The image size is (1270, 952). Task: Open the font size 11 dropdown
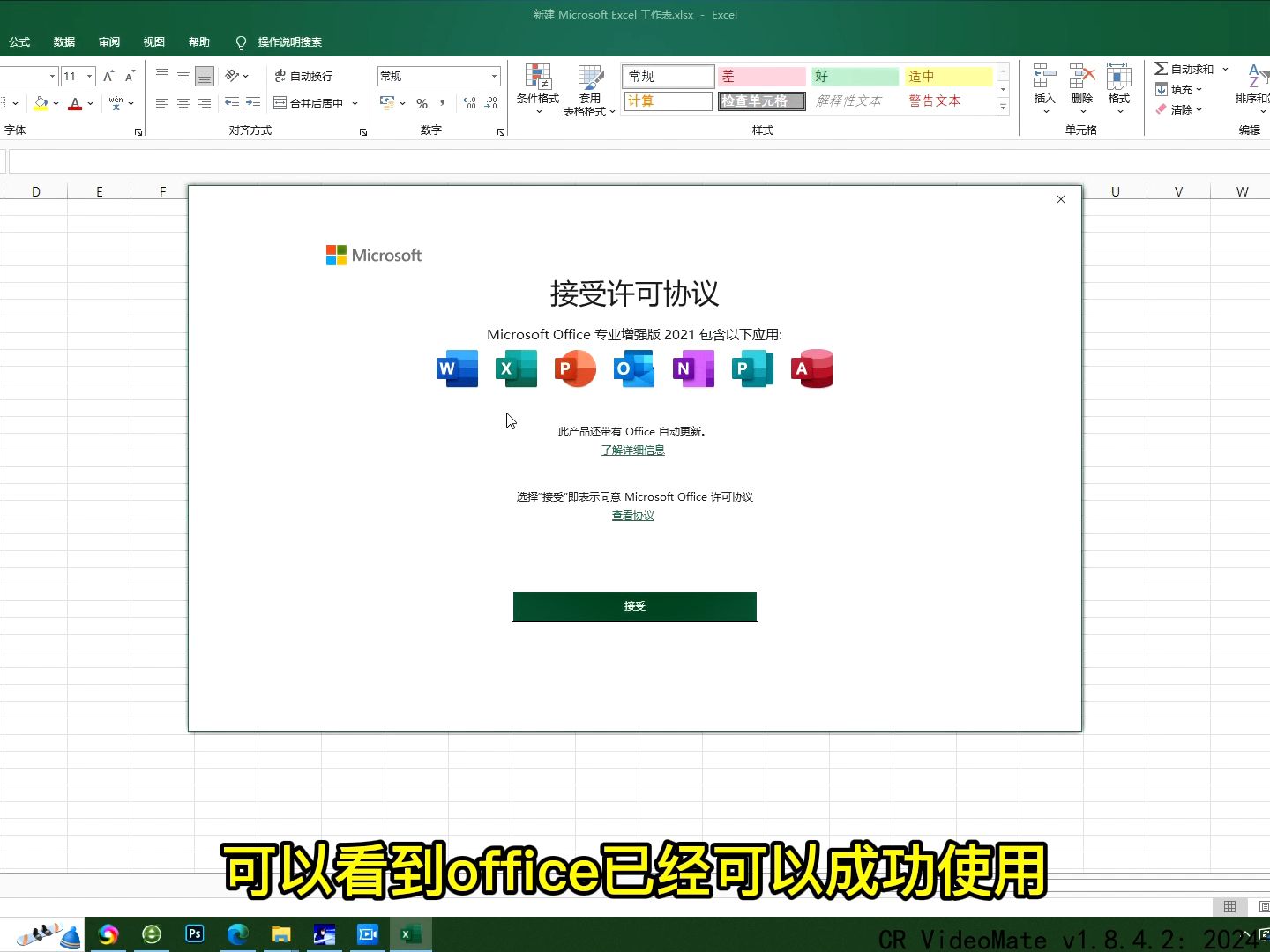(x=90, y=76)
